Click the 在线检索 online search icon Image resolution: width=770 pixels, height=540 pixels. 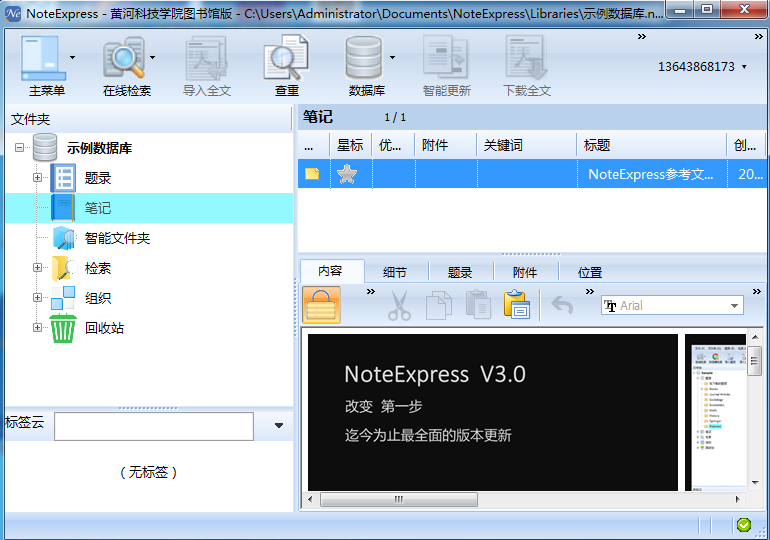pos(124,61)
